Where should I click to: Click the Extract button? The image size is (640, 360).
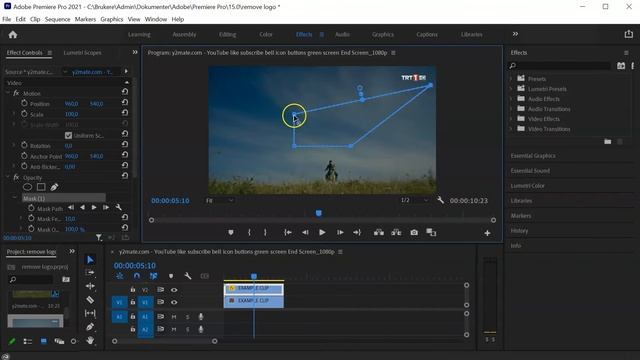coord(396,232)
